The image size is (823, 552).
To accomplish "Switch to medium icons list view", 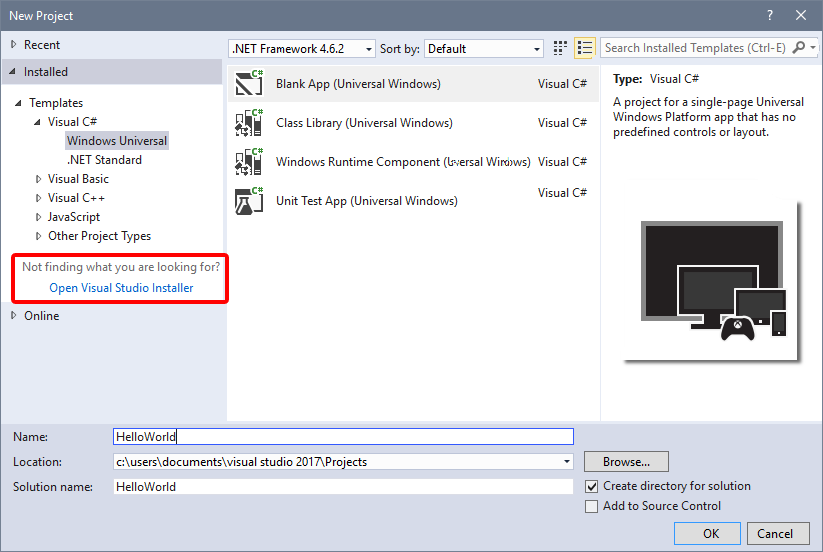I will (x=584, y=48).
